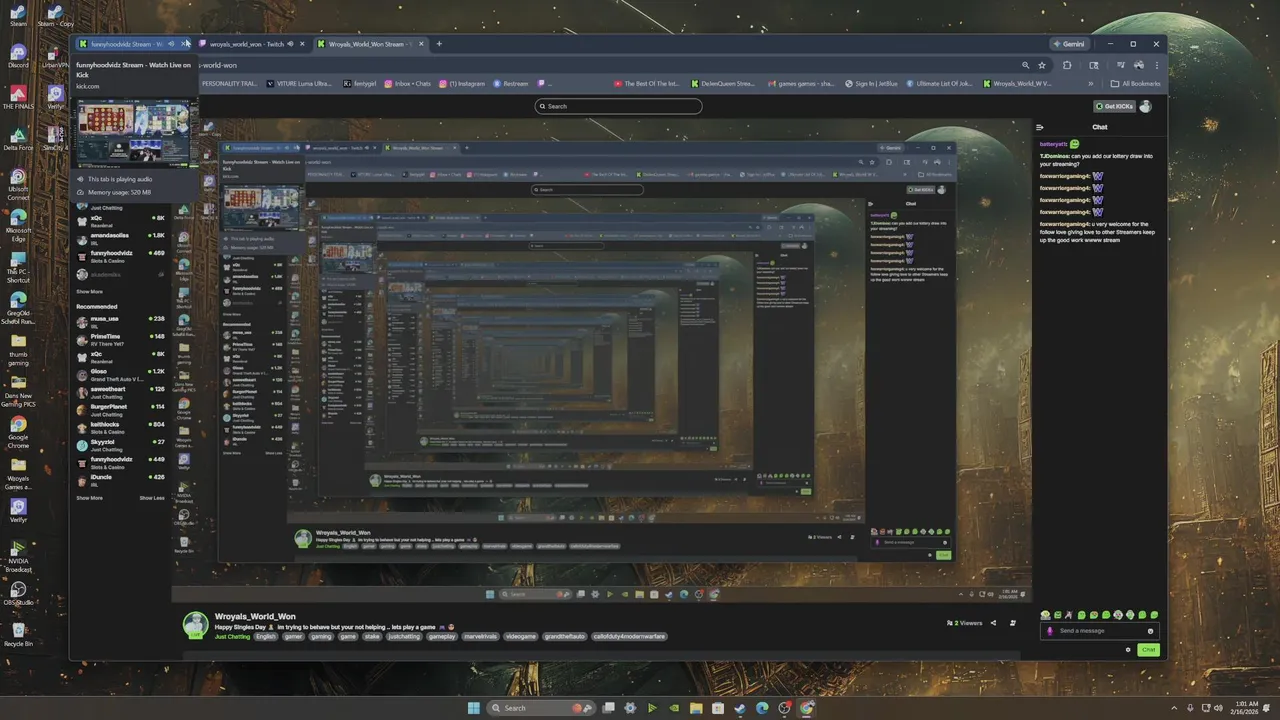Click the Kick search field
1280x720 pixels.
coord(618,106)
